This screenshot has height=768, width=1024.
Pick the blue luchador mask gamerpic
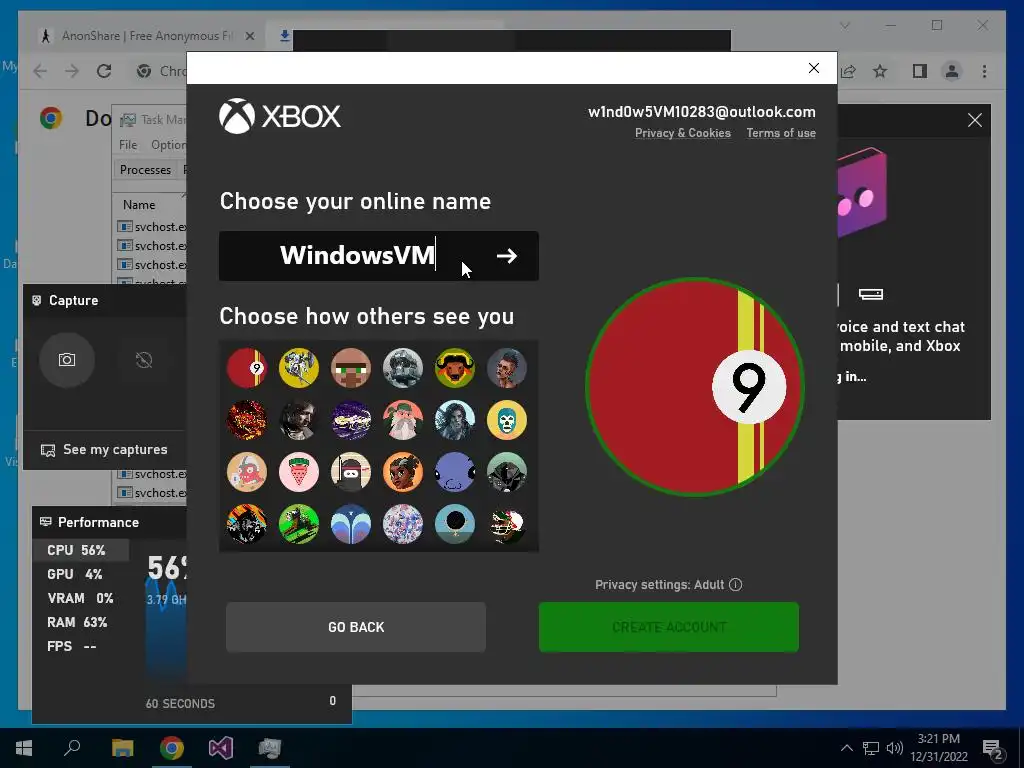(x=507, y=420)
